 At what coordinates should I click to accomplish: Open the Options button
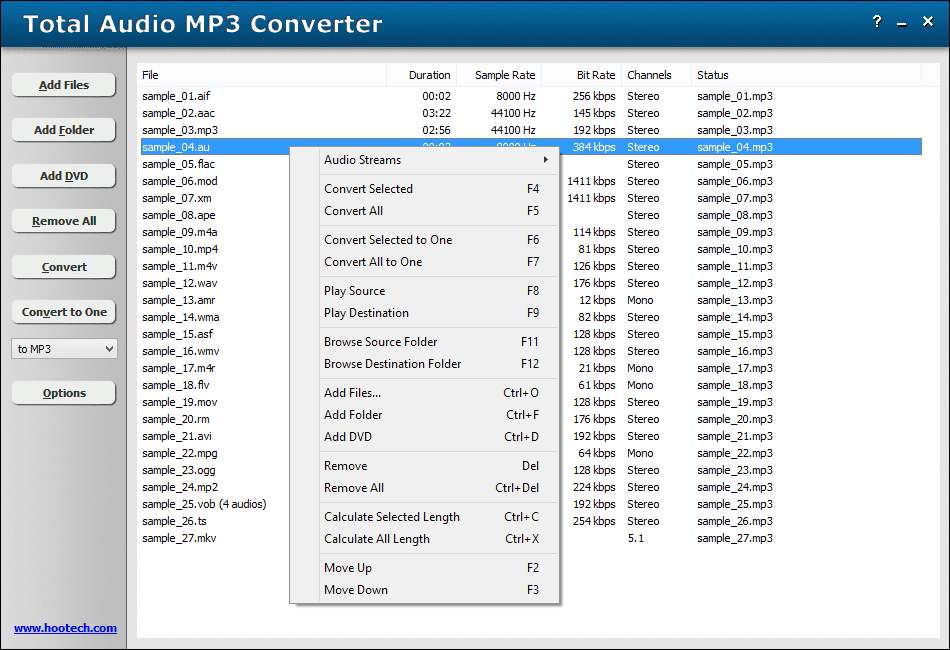[x=64, y=393]
